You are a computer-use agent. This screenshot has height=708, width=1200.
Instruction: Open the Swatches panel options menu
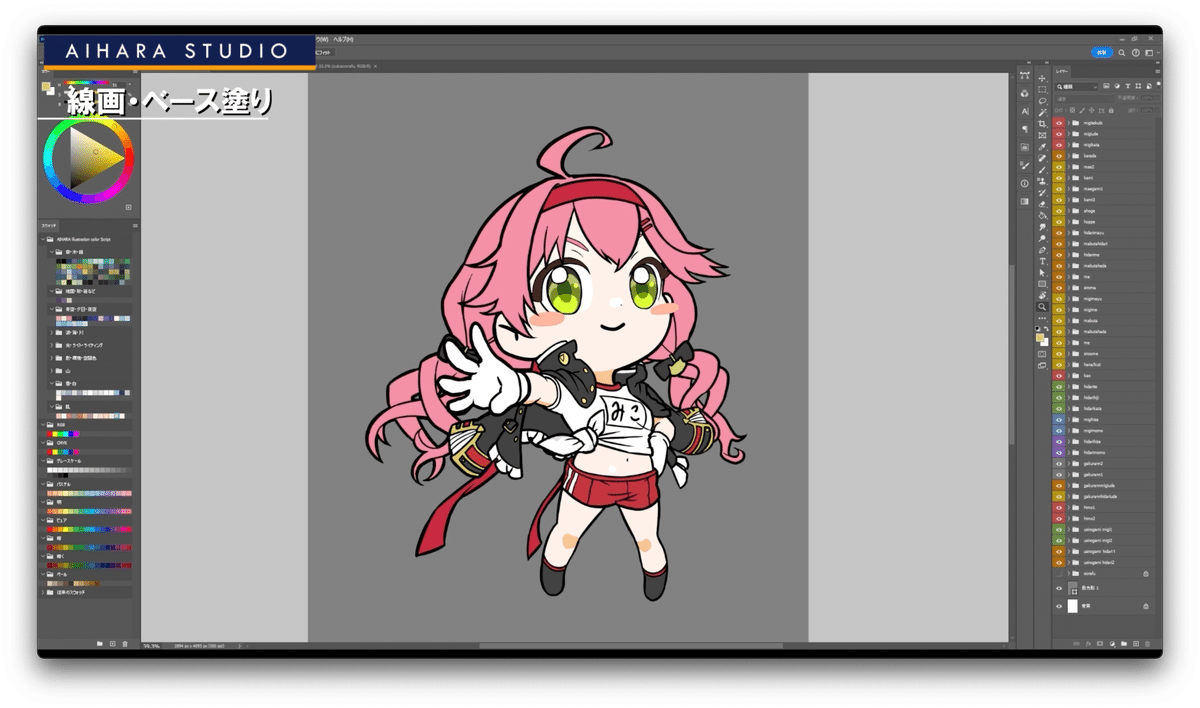[x=135, y=226]
